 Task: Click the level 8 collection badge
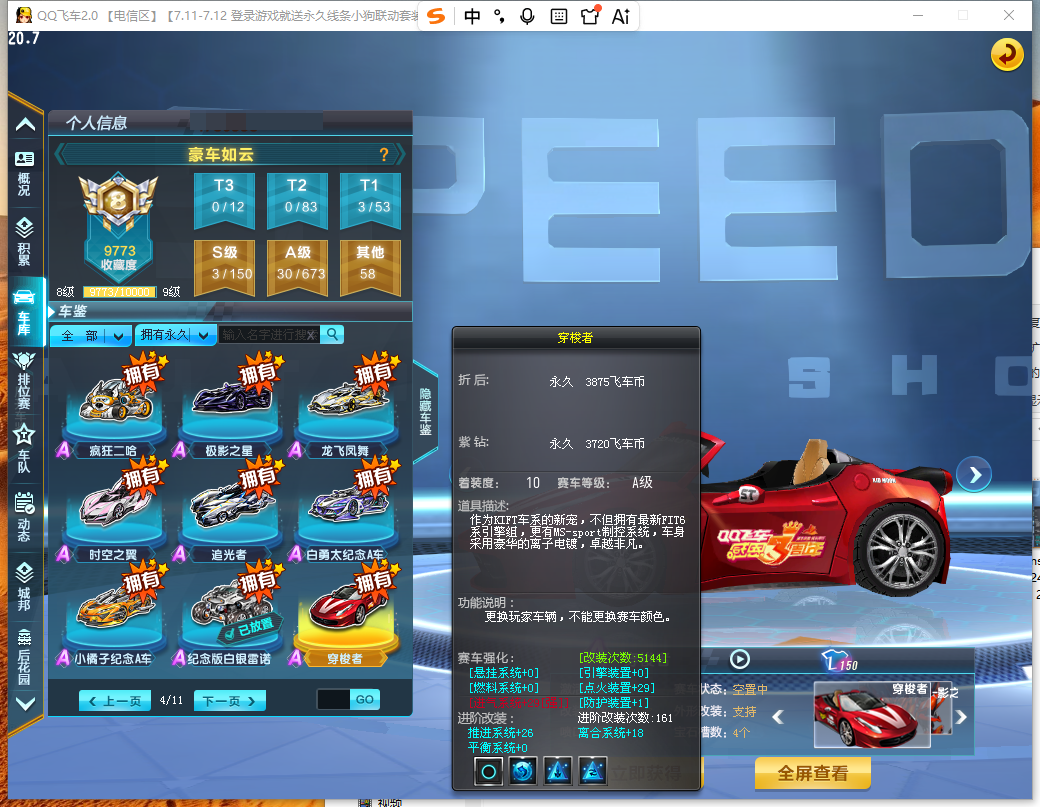pos(118,202)
